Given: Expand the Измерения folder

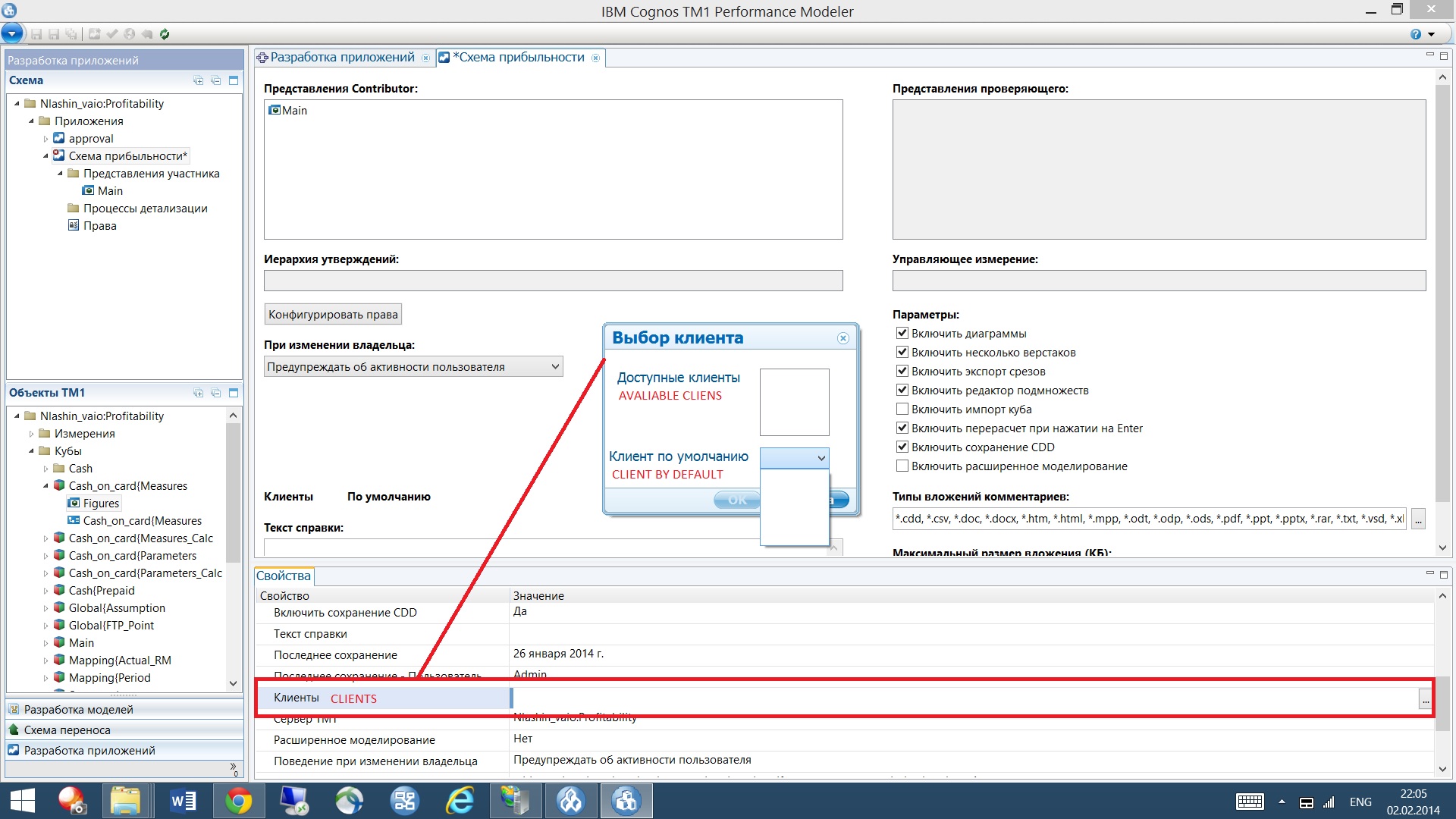Looking at the screenshot, I should (31, 434).
